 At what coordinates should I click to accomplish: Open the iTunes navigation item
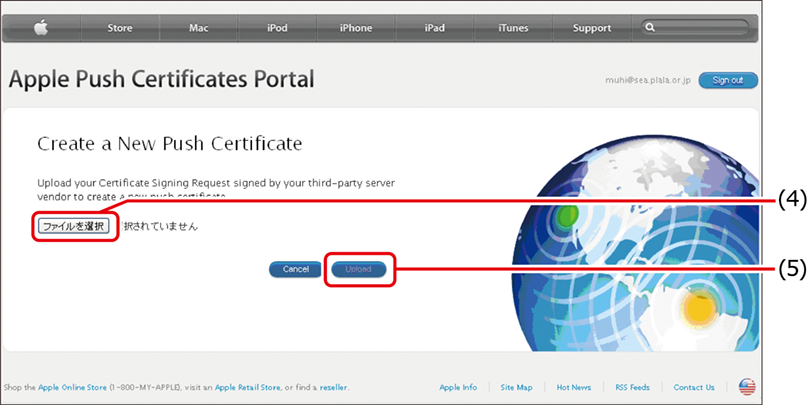coord(513,28)
